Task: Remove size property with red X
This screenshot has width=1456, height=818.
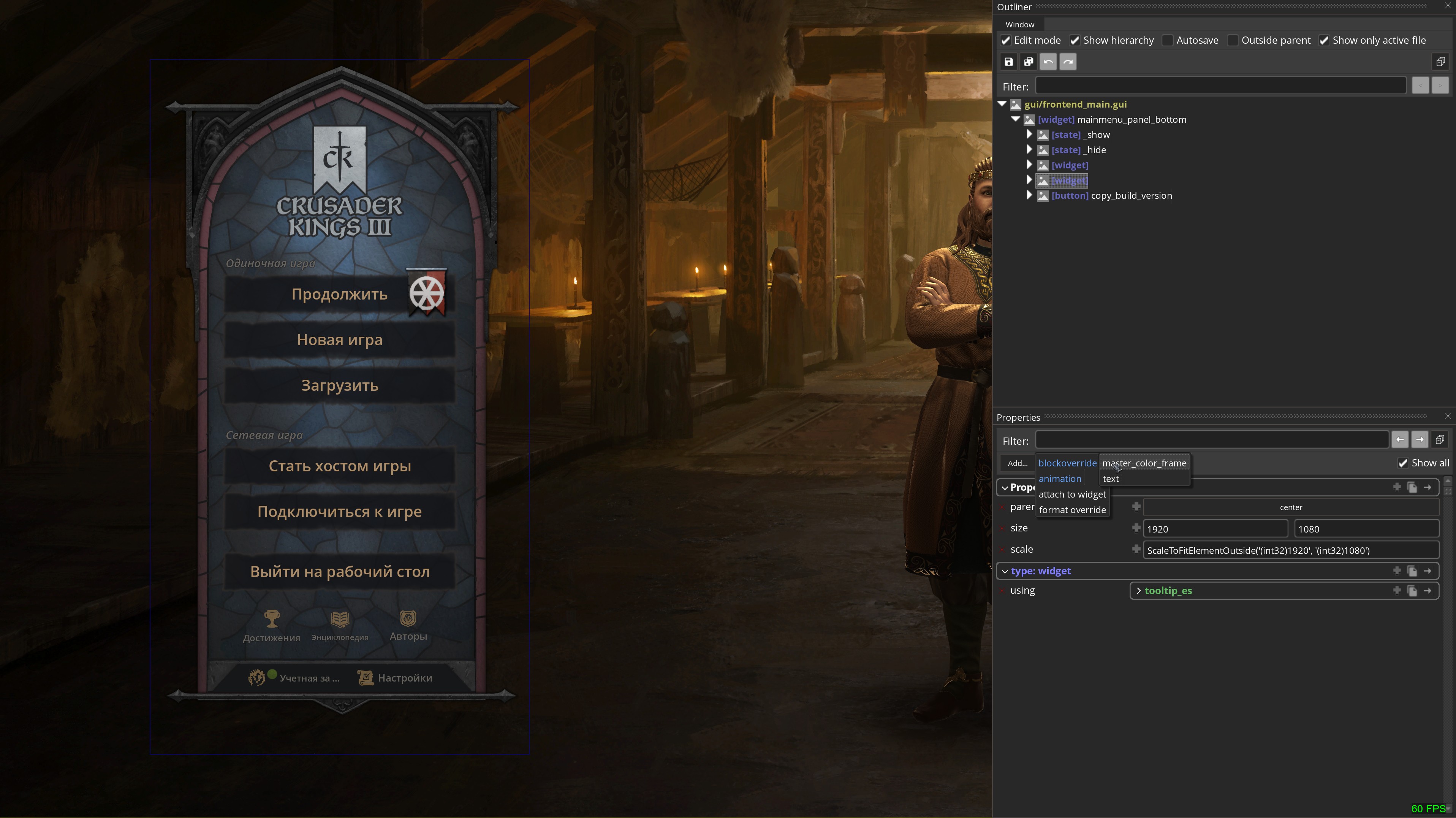Action: click(x=1002, y=528)
